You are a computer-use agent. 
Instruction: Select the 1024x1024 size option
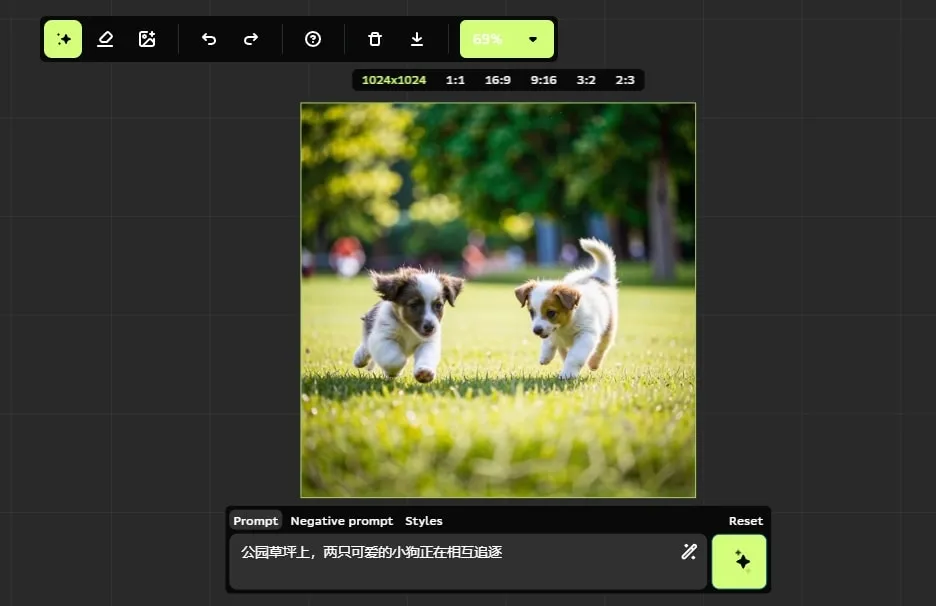tap(394, 80)
